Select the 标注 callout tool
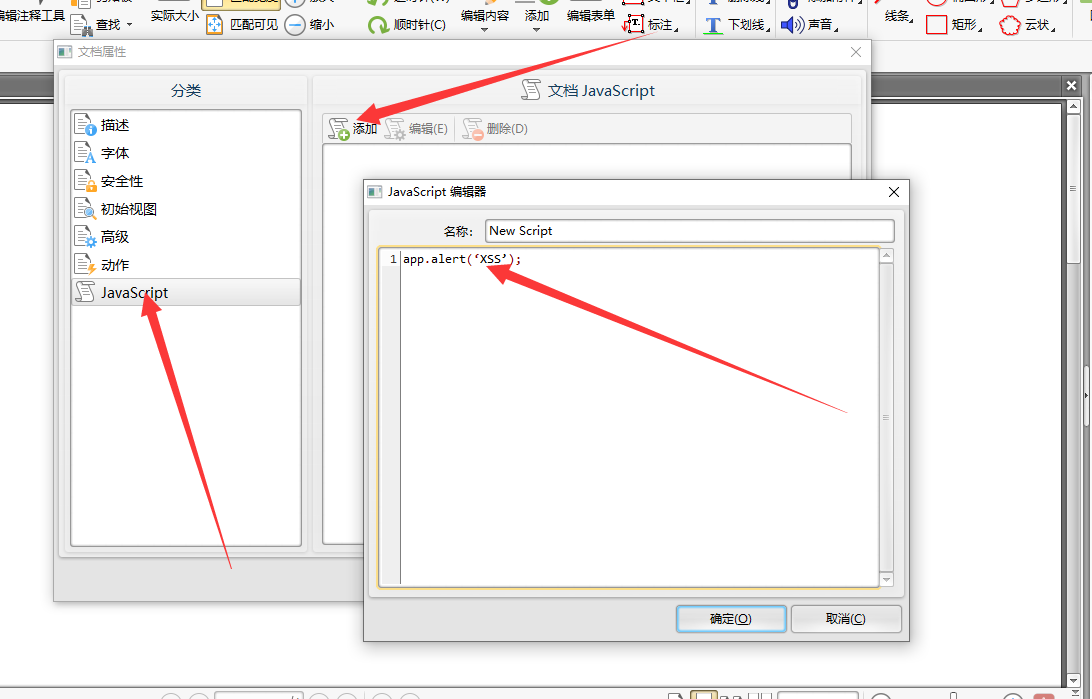1092x699 pixels. [x=651, y=25]
